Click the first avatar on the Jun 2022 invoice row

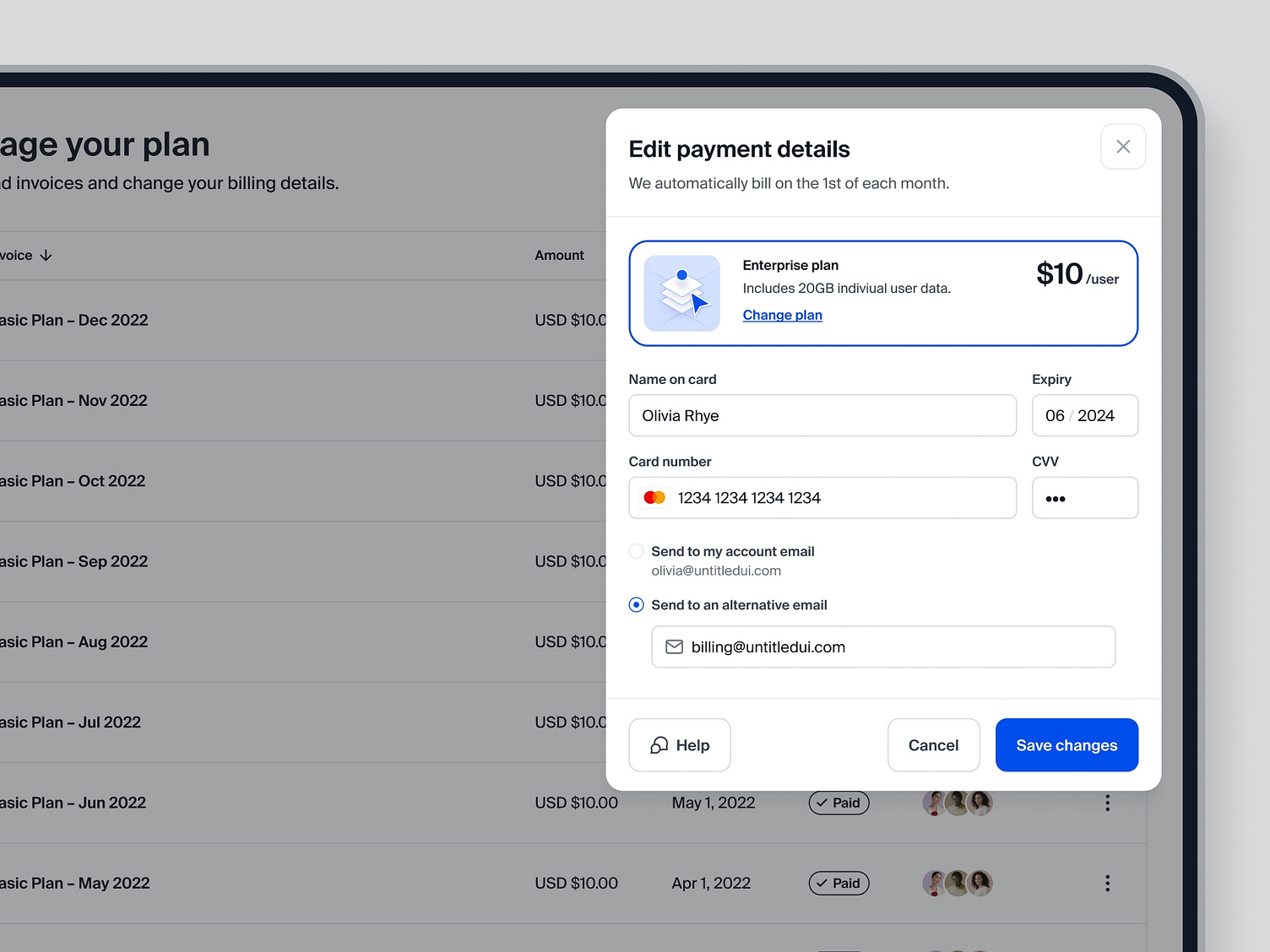point(935,803)
